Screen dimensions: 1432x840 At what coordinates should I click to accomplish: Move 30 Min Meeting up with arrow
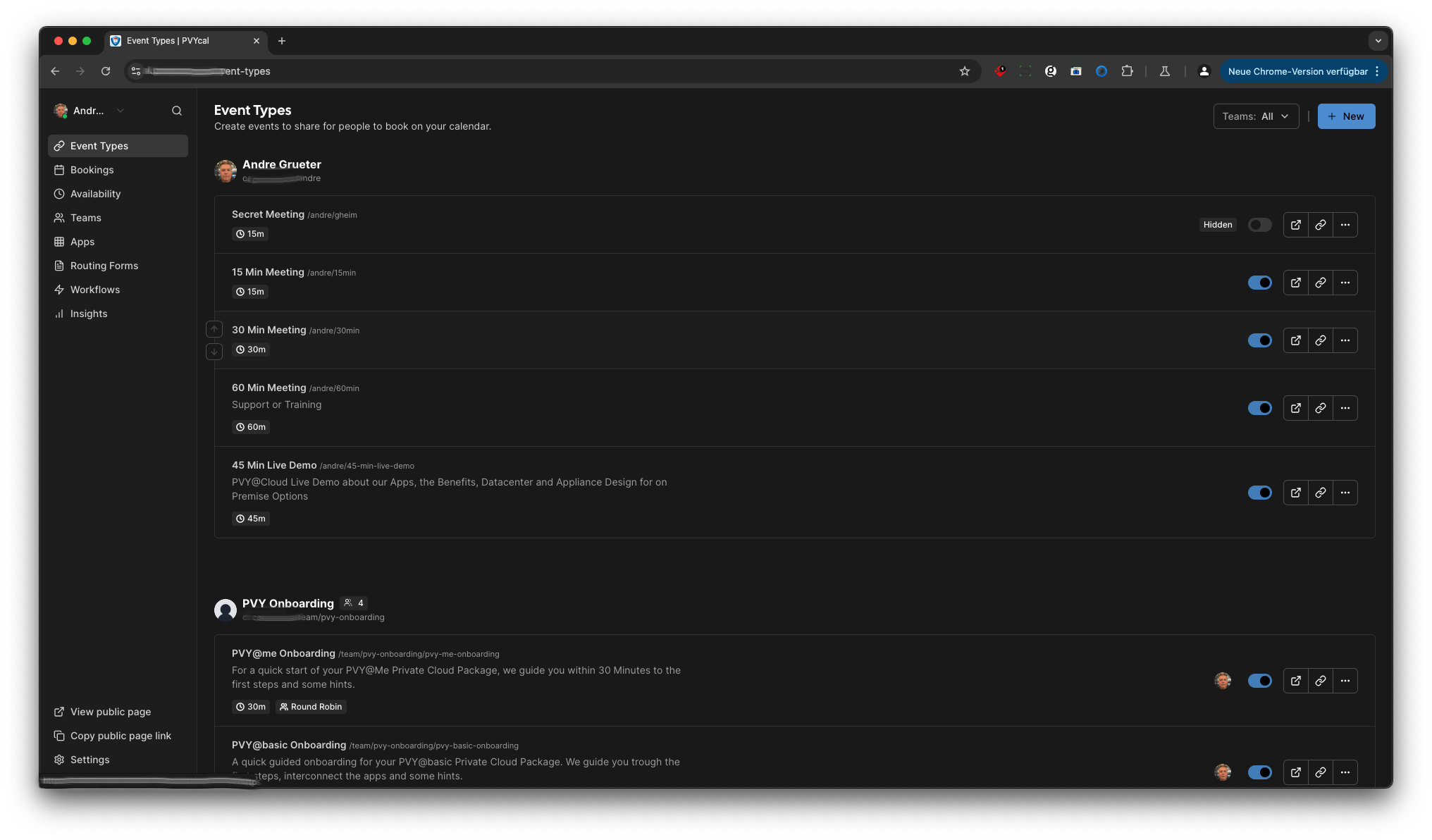pyautogui.click(x=214, y=329)
